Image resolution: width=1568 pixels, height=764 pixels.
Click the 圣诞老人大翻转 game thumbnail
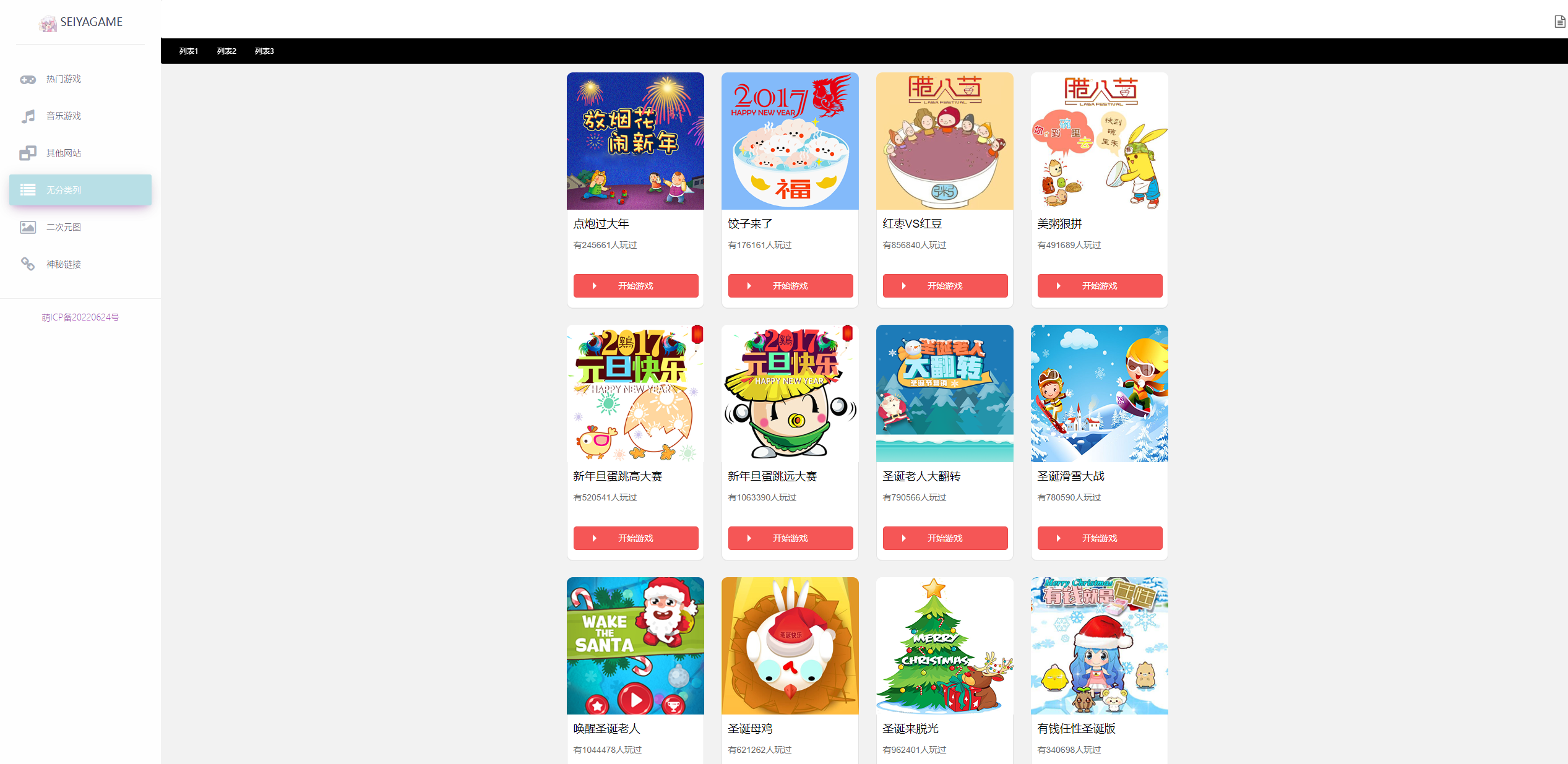[x=945, y=393]
